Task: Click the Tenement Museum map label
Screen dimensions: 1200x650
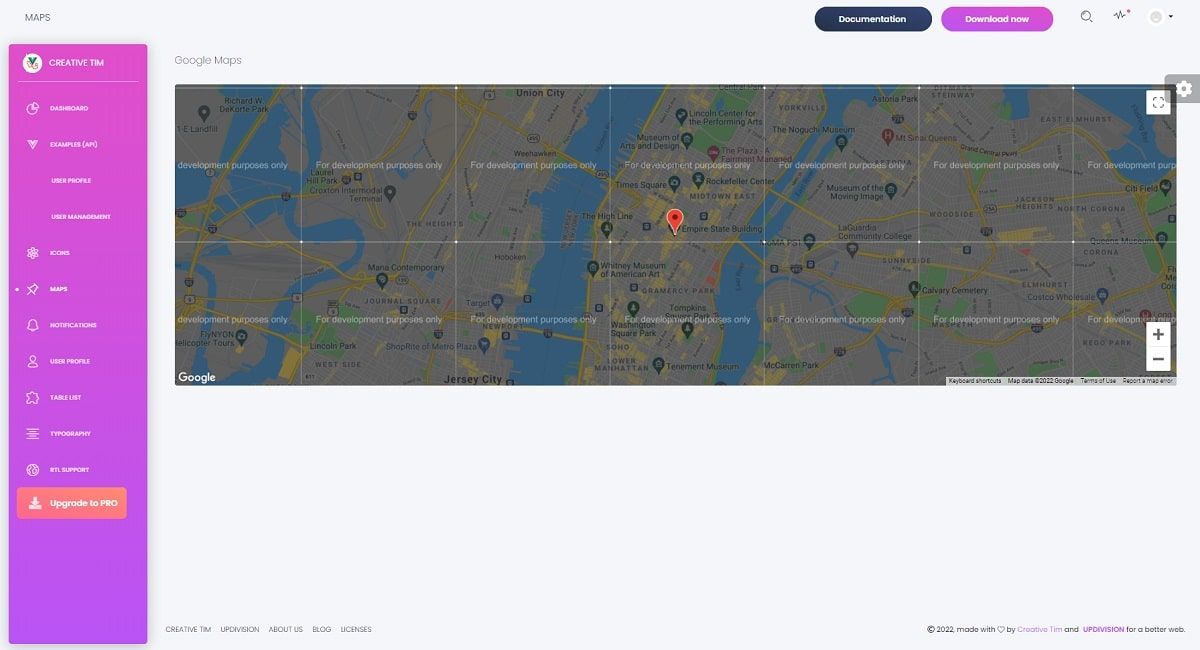Action: click(x=705, y=365)
